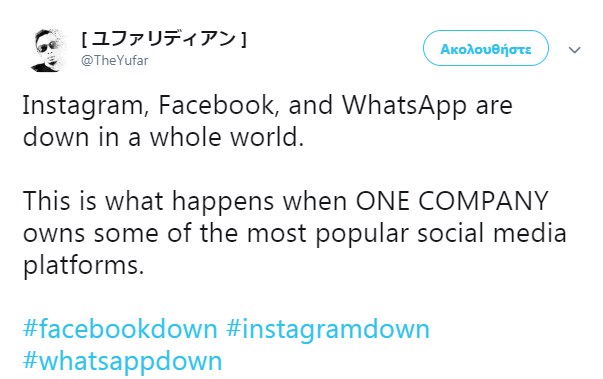Click the word 'happens' in the tweet body
This screenshot has height=379, width=603.
click(222, 203)
